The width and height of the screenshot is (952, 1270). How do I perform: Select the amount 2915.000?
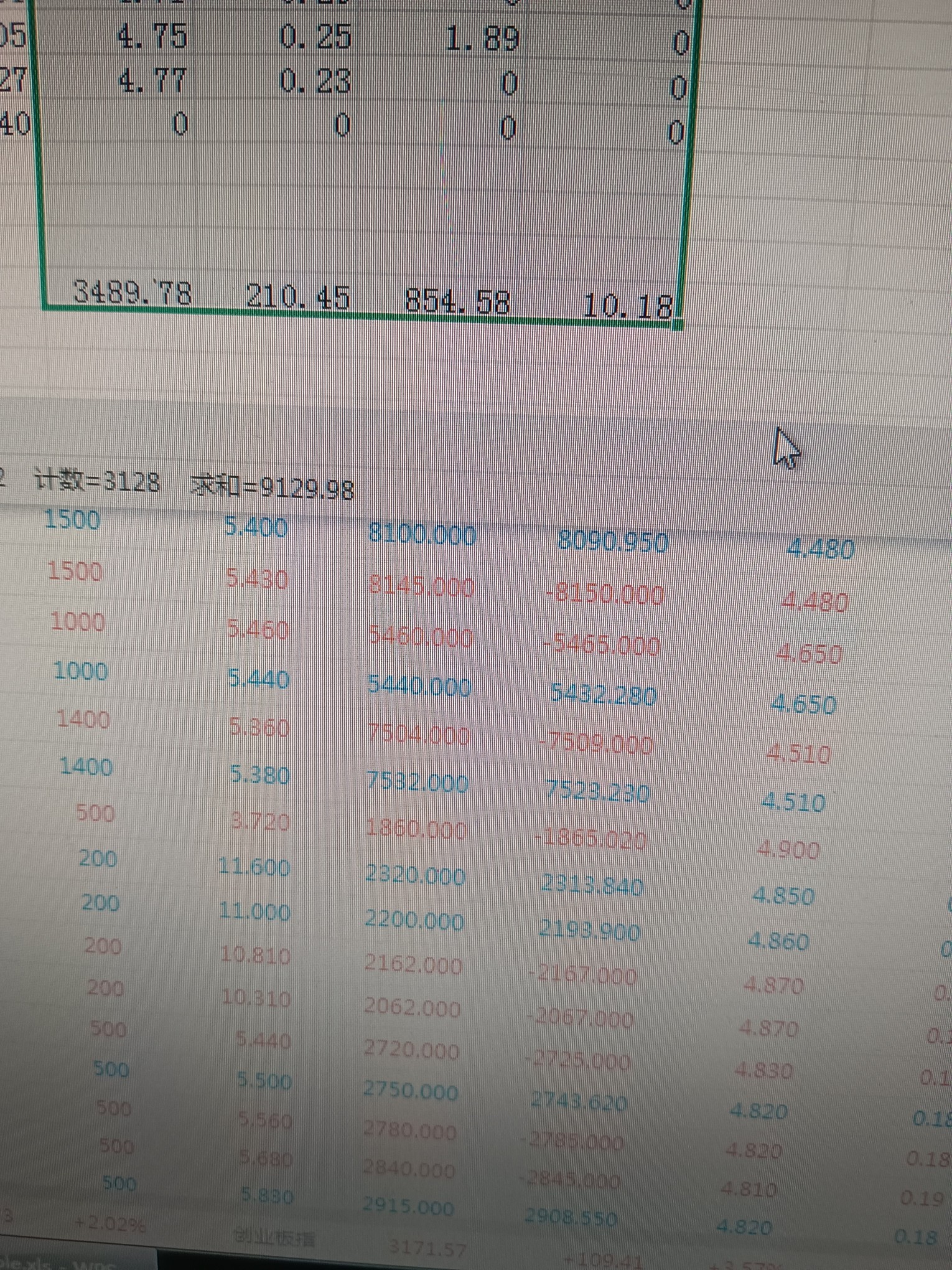point(409,1206)
